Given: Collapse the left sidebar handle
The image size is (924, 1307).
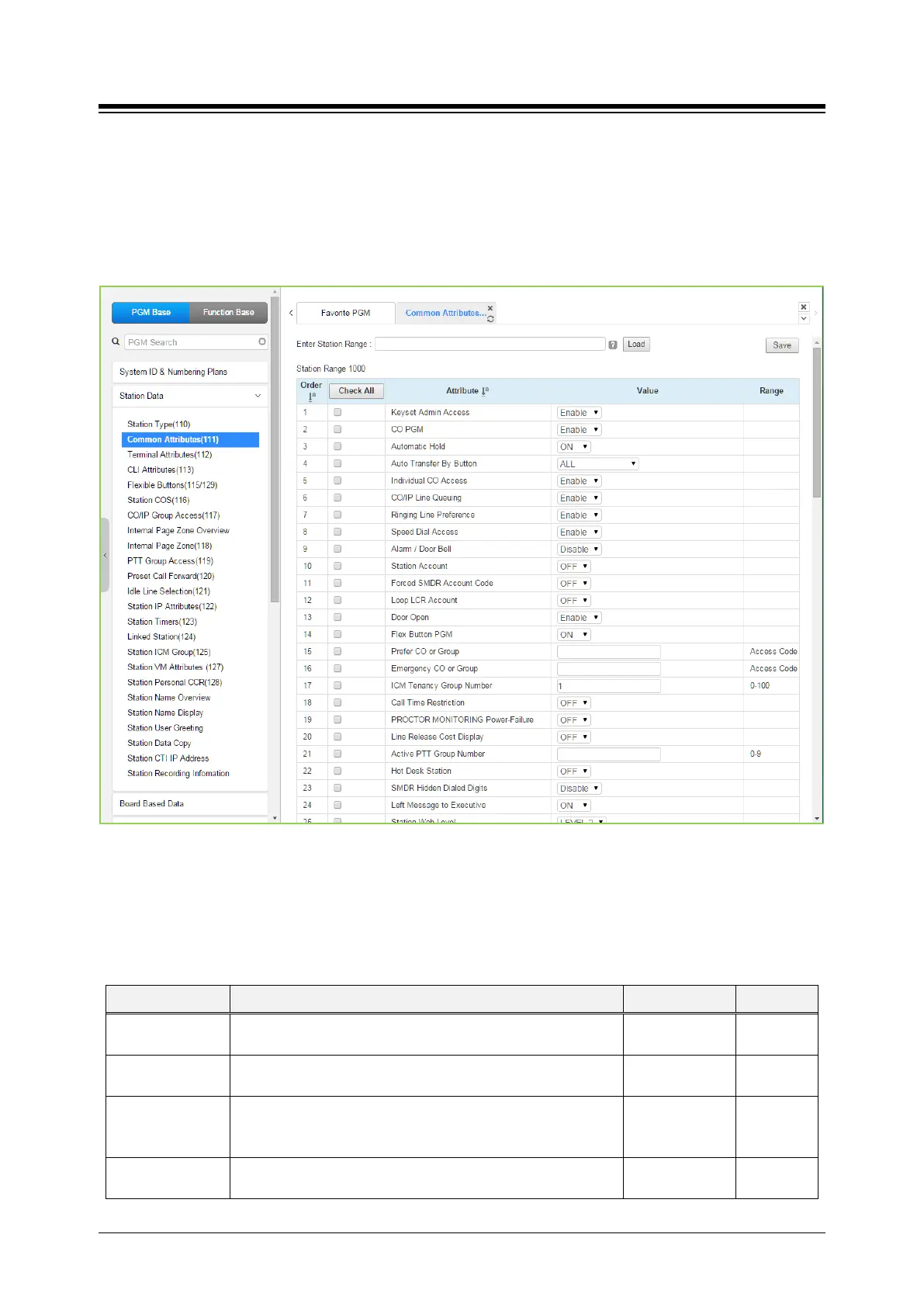Looking at the screenshot, I should [x=105, y=555].
